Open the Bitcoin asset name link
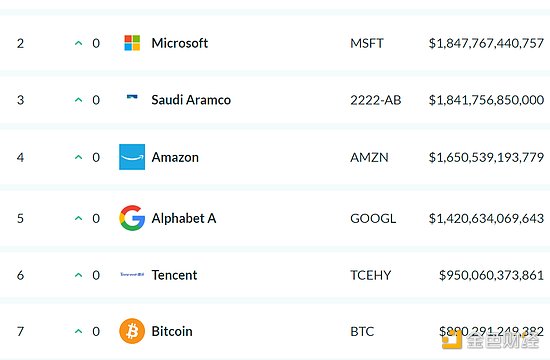 click(x=172, y=331)
